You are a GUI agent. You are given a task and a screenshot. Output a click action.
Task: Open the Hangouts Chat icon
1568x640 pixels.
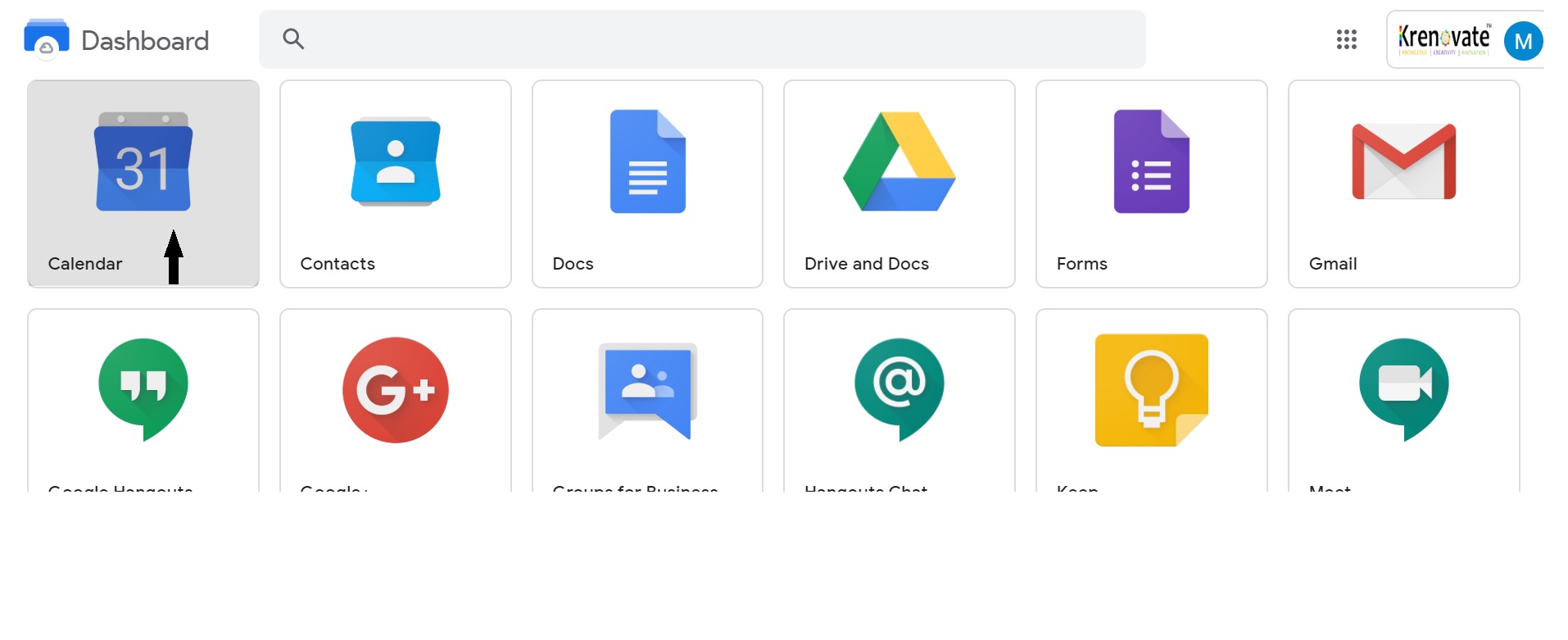[900, 389]
